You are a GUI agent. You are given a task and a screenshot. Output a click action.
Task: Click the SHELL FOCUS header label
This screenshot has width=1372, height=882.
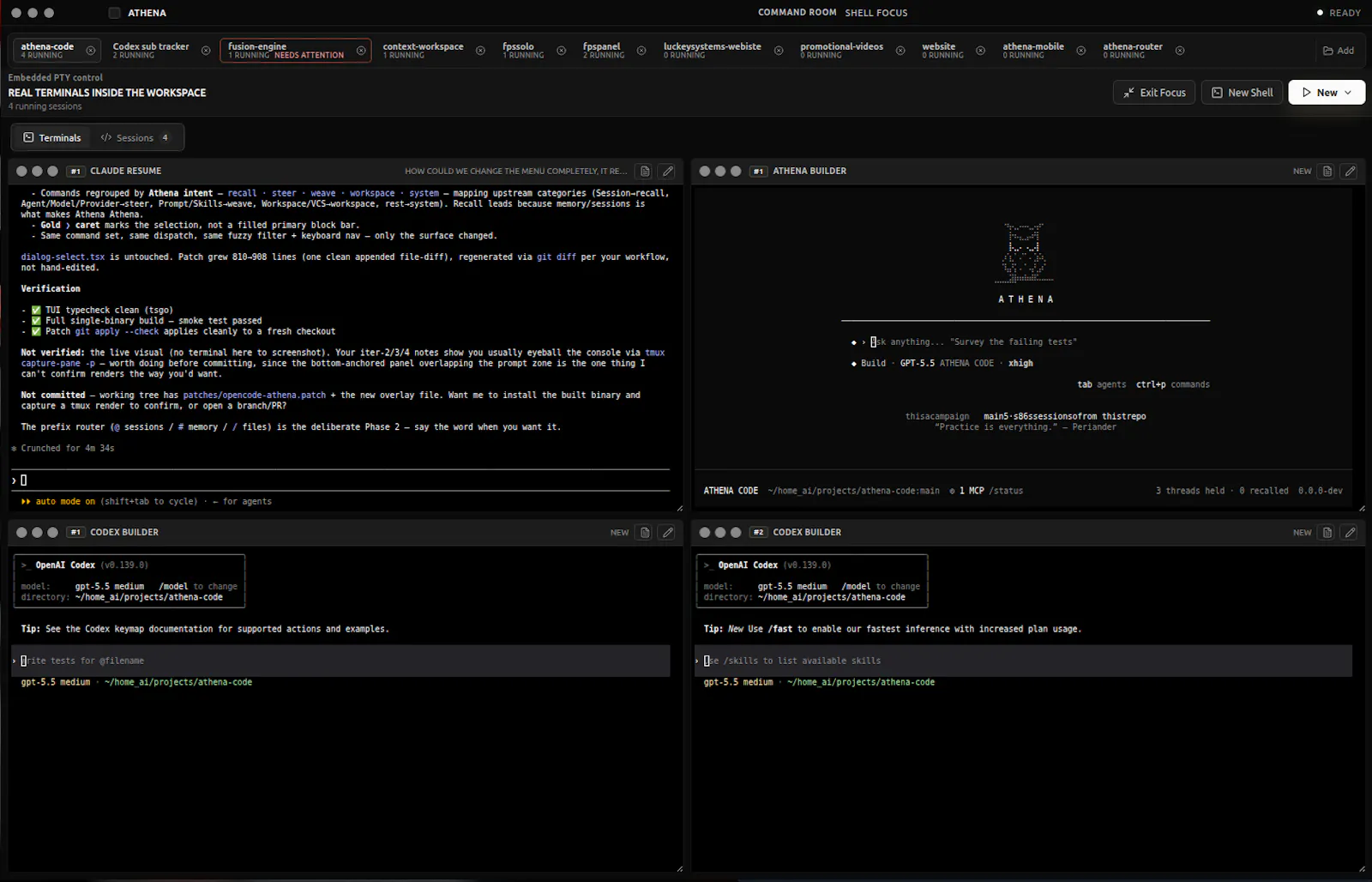[876, 13]
